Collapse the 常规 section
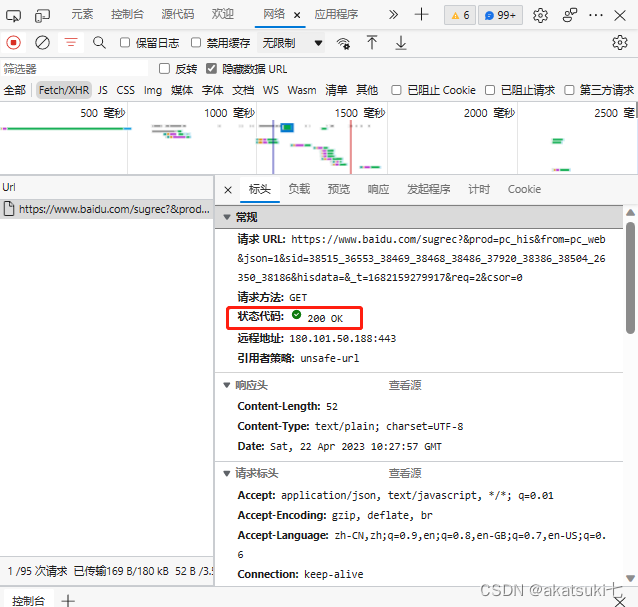The width and height of the screenshot is (638, 607). click(227, 217)
